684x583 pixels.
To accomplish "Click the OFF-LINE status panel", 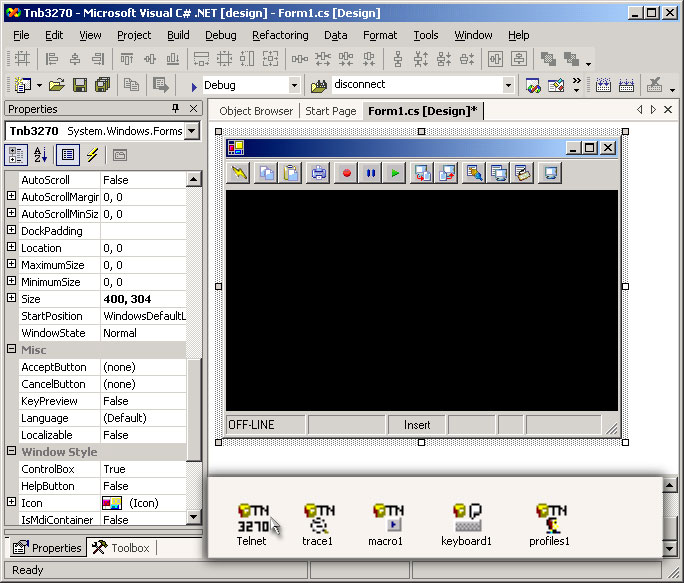I will coord(266,425).
